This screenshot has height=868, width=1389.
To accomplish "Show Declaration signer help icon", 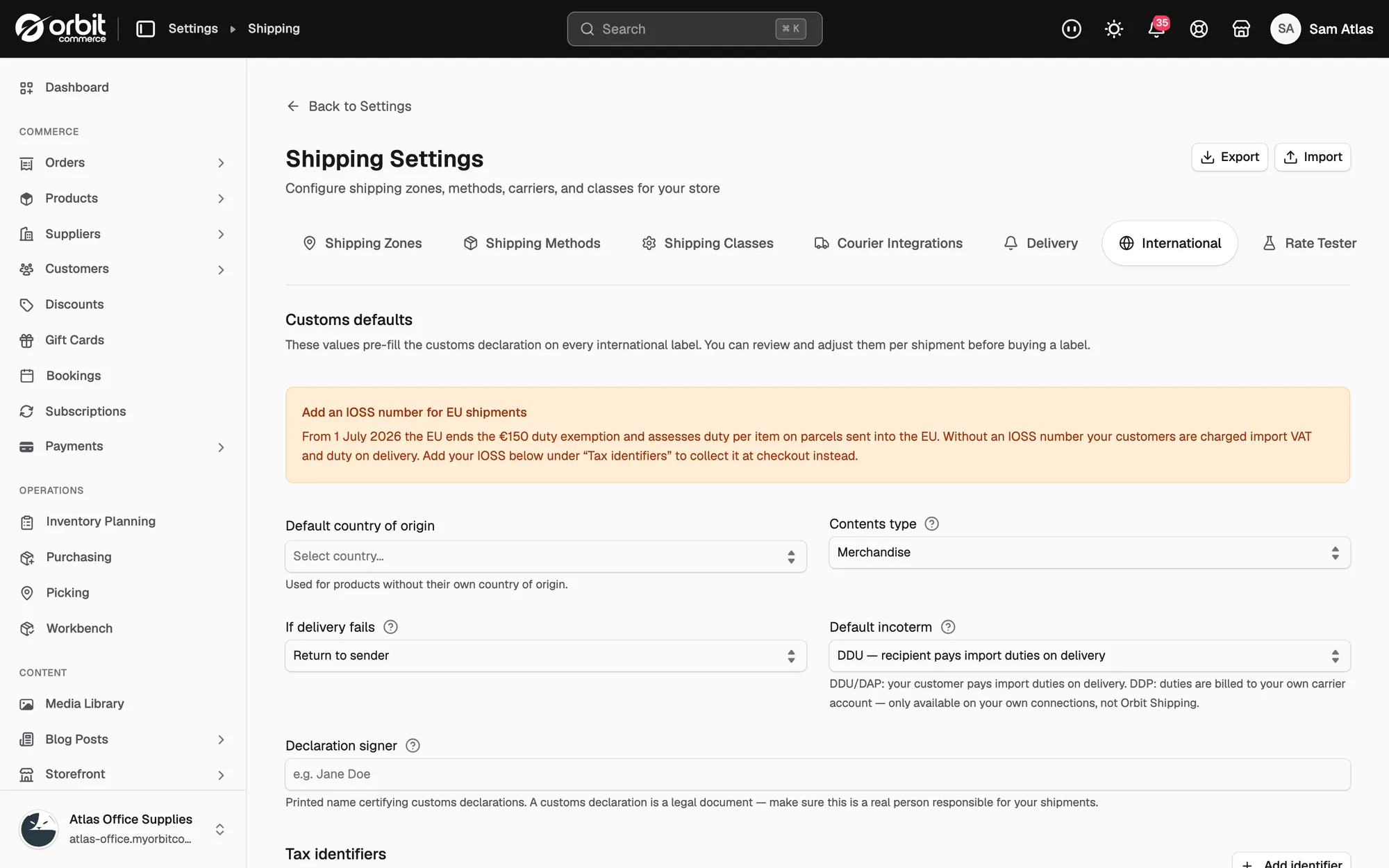I will click(413, 746).
